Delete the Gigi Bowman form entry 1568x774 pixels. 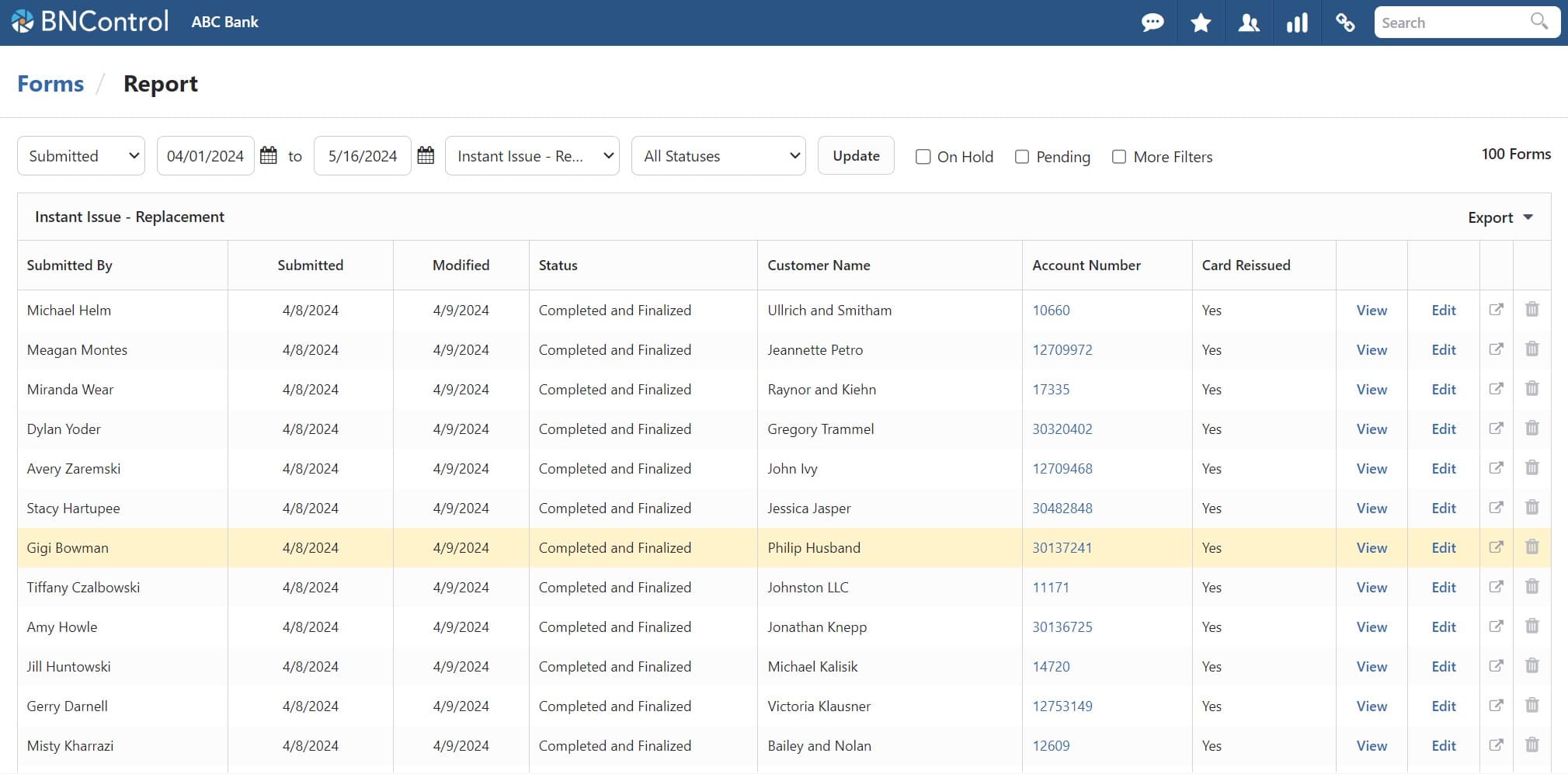1532,547
